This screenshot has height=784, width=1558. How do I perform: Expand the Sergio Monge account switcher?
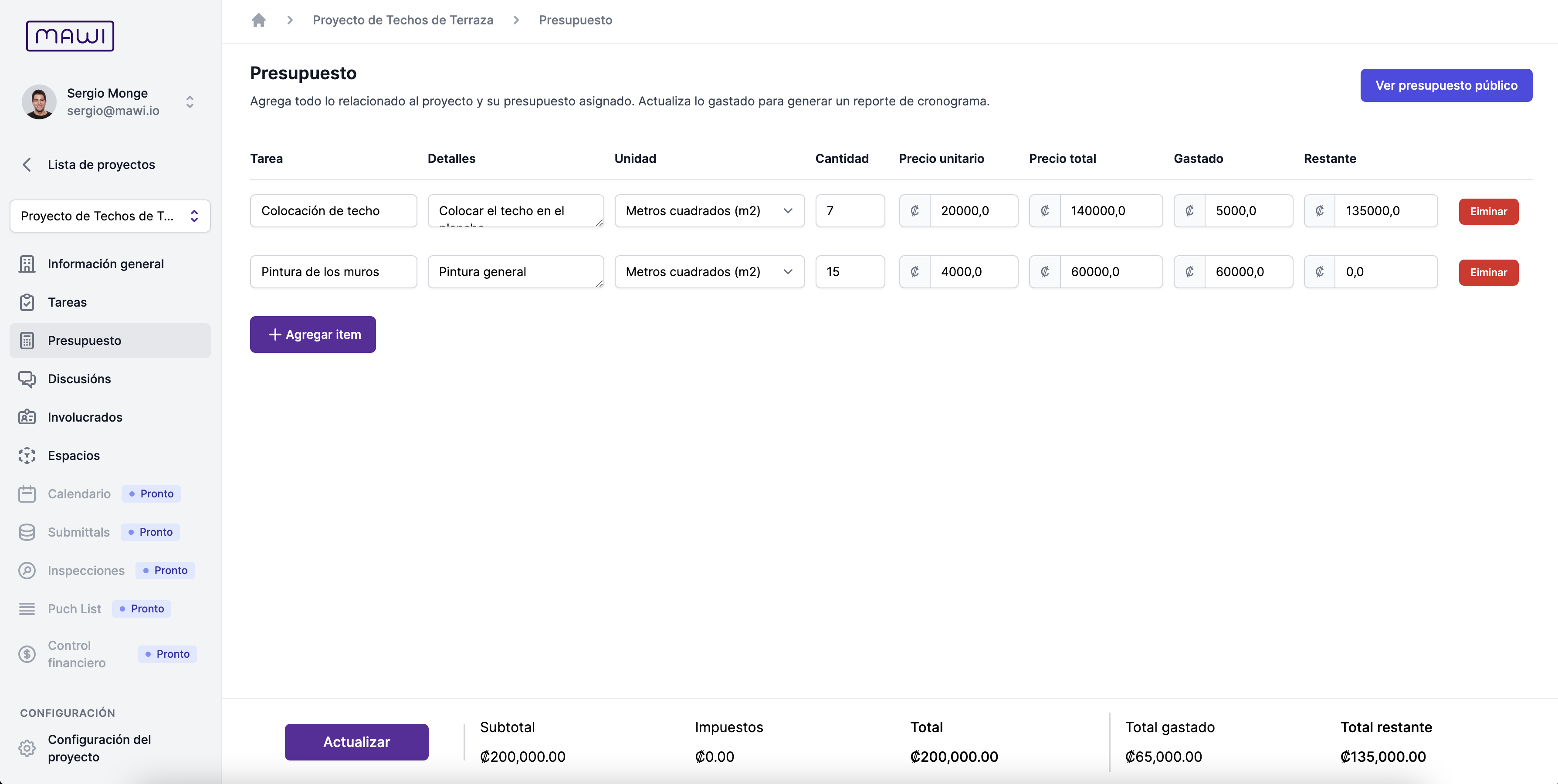pos(190,101)
